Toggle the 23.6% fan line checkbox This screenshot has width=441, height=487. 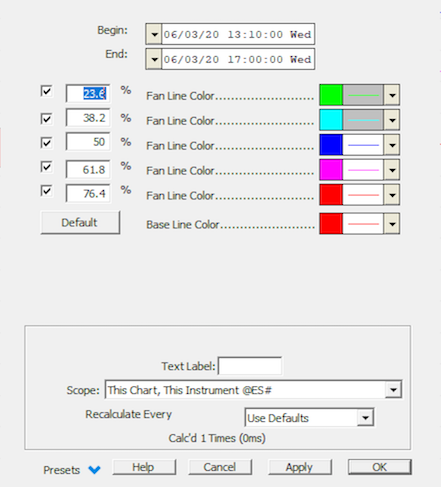46,91
